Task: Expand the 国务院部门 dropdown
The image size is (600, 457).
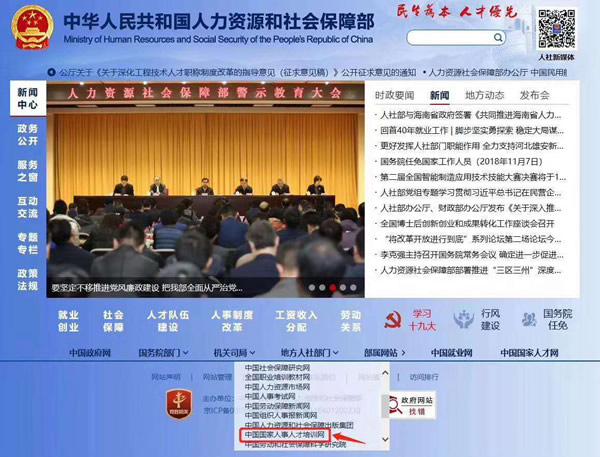Action: 163,353
